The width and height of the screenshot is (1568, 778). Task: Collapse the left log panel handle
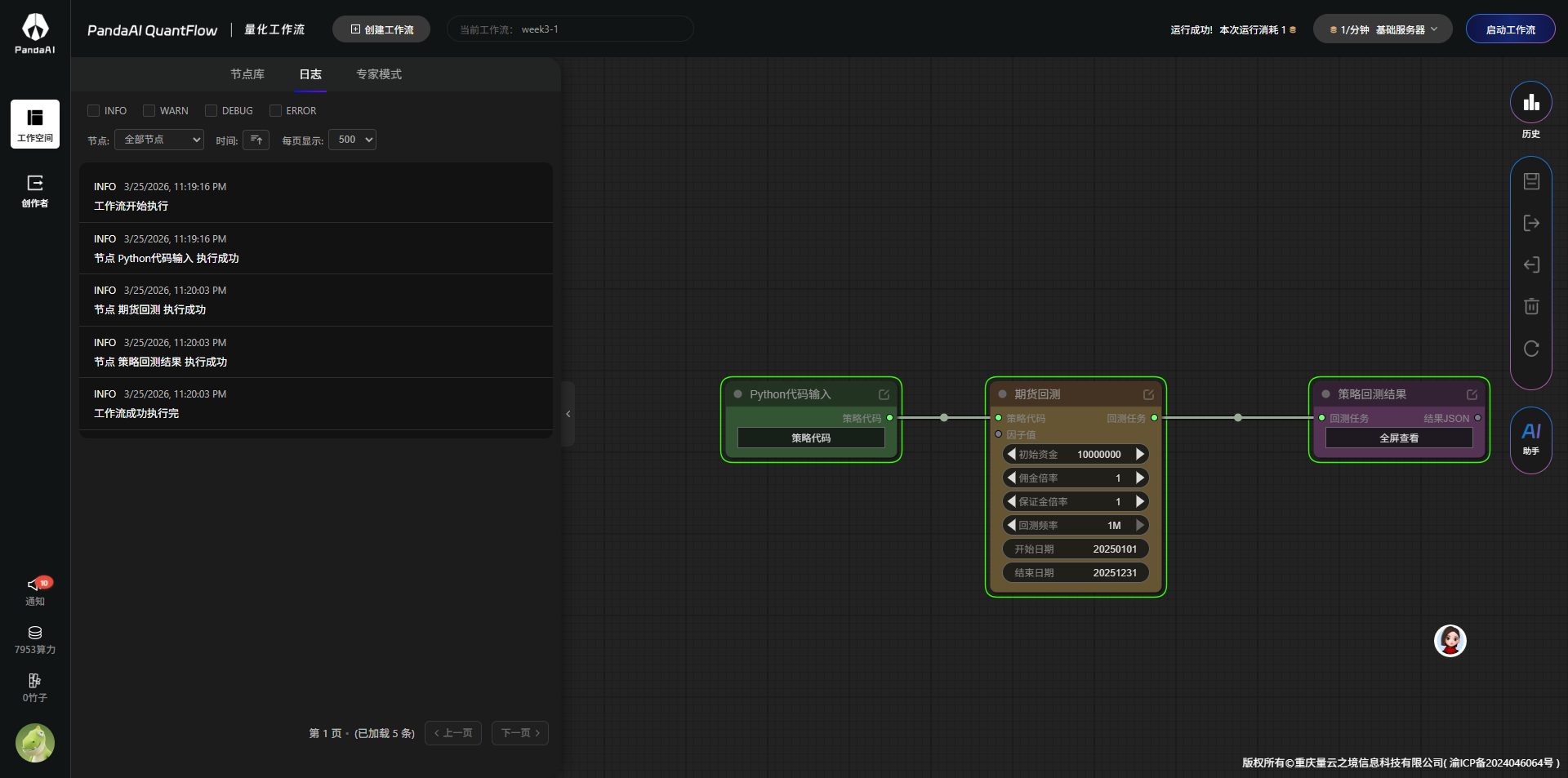[x=568, y=414]
